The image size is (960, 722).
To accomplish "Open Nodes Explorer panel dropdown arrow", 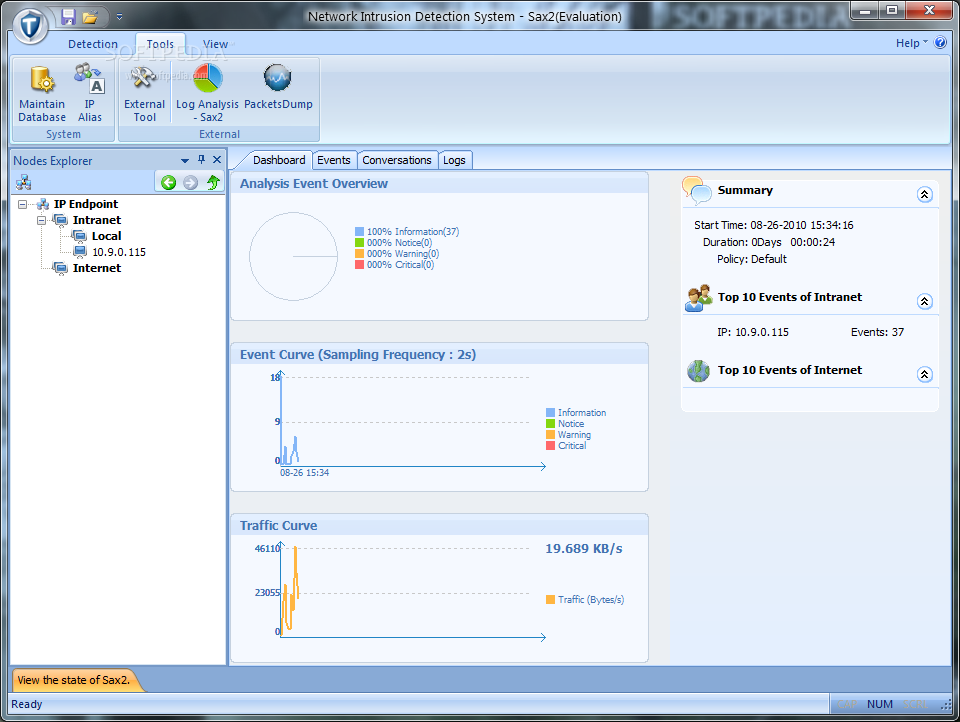I will click(184, 160).
